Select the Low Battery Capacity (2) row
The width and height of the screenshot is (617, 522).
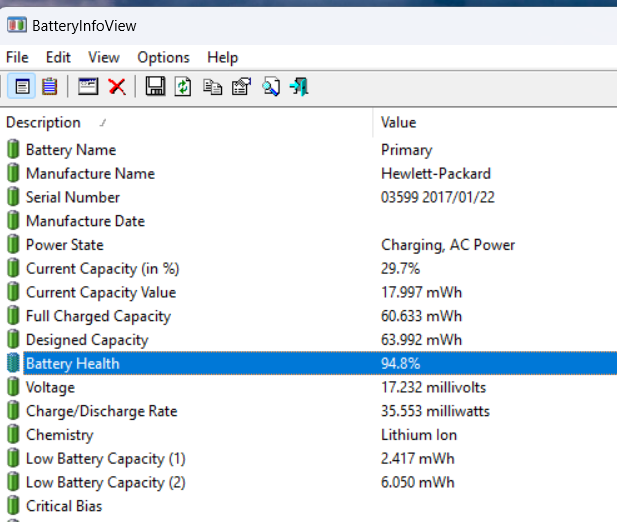click(x=308, y=482)
